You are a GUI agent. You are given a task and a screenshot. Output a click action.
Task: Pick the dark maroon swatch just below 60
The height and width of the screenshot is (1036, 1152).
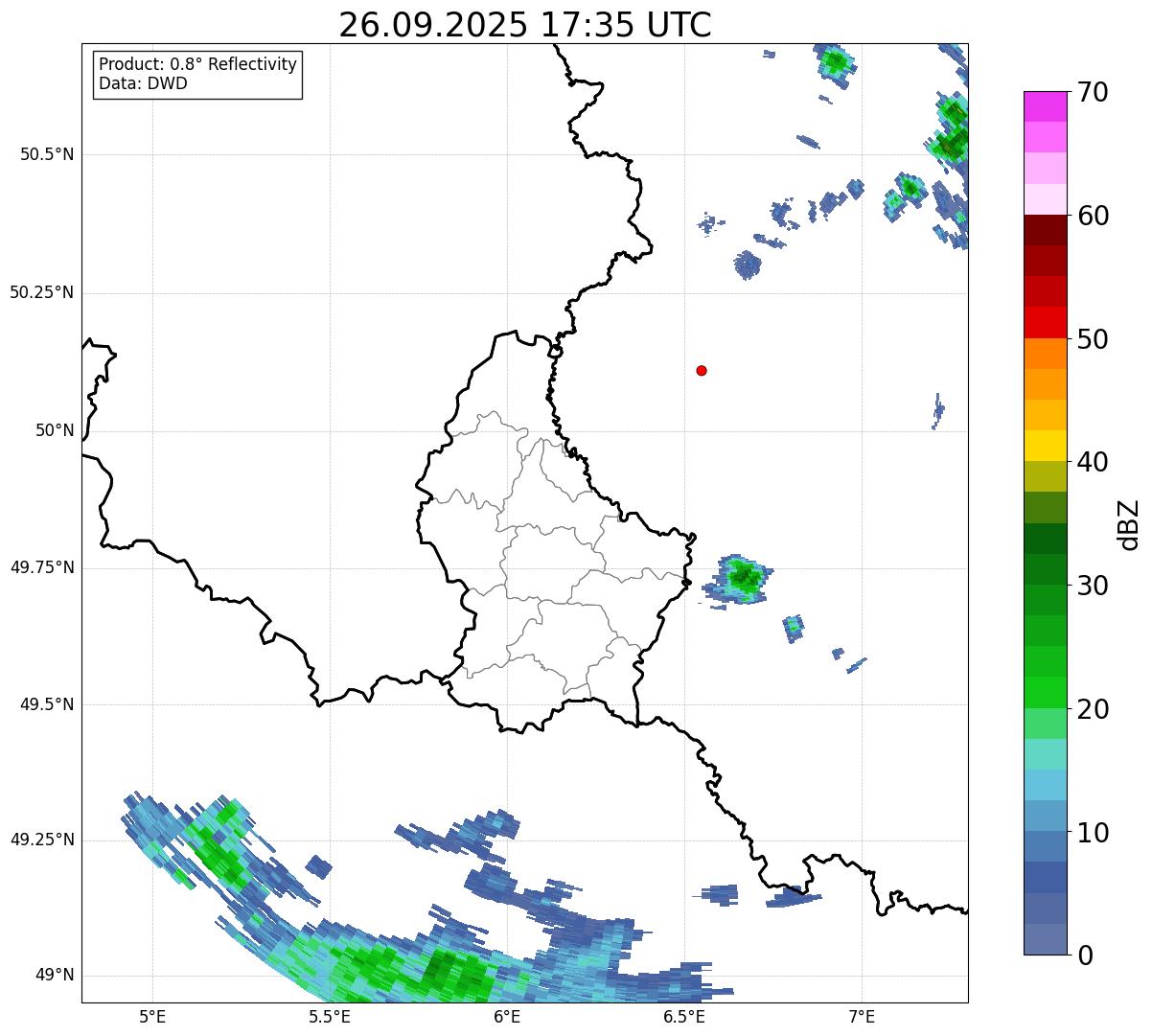point(1046,230)
